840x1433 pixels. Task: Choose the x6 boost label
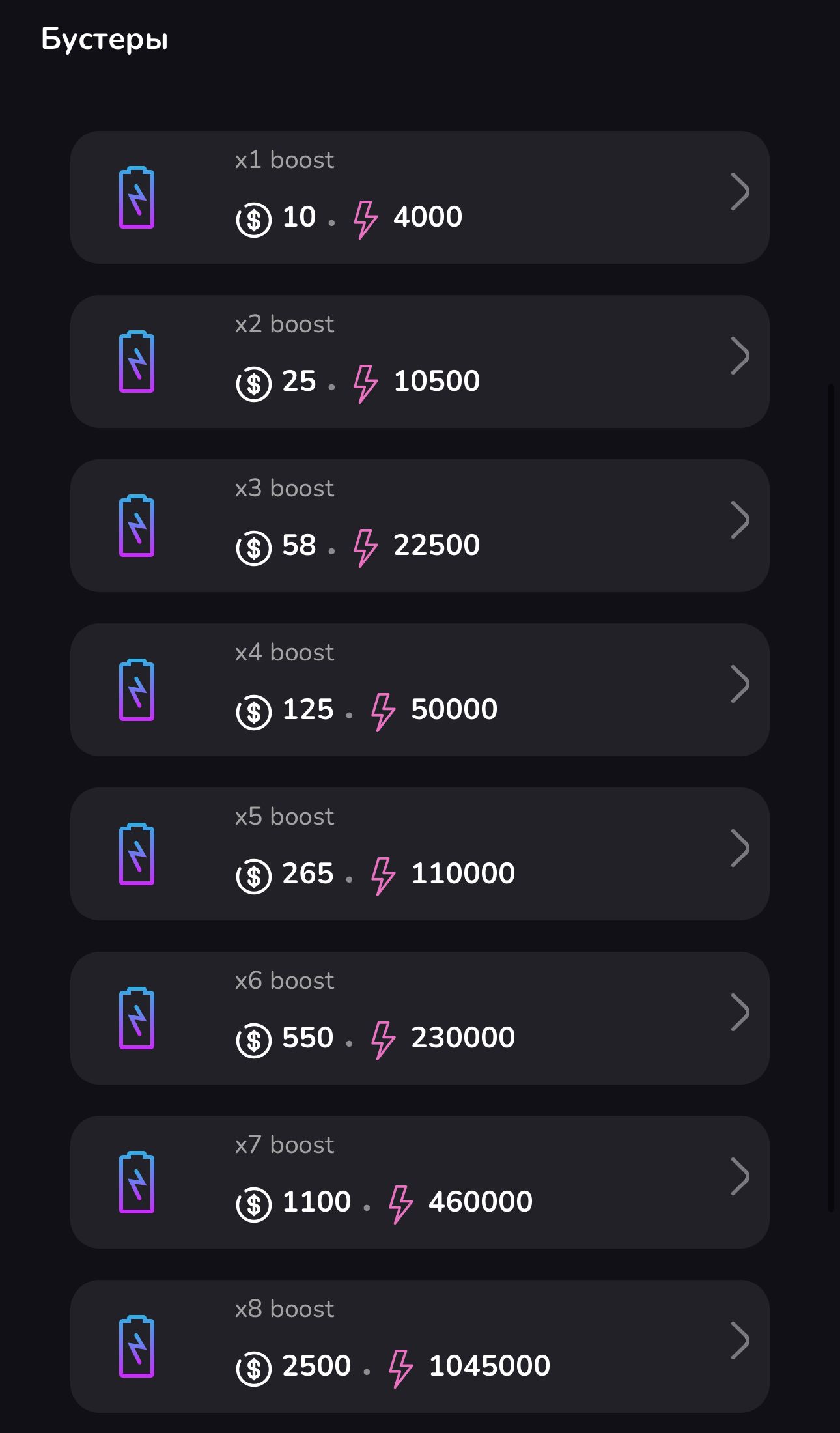click(x=285, y=980)
